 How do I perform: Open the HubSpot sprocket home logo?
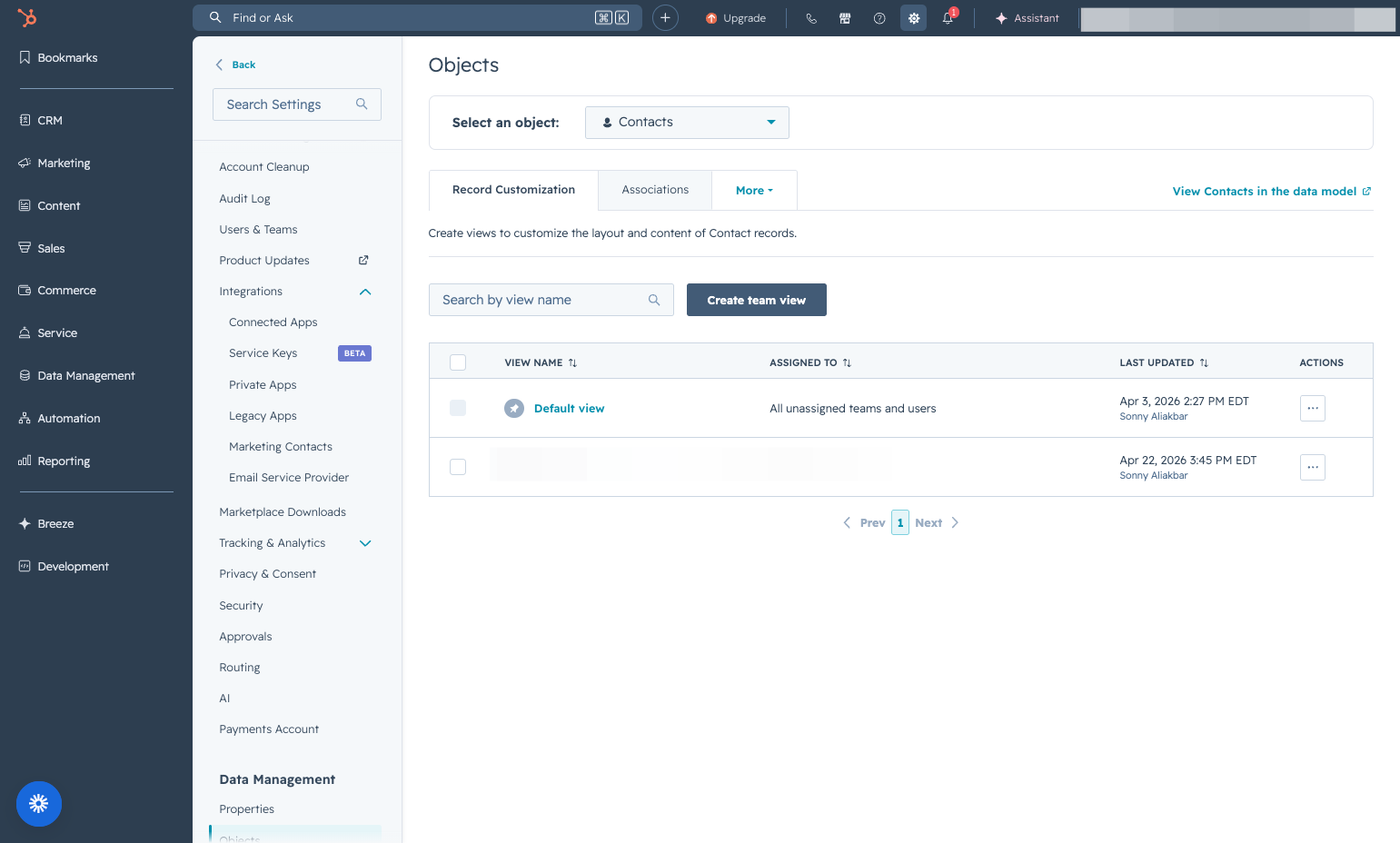click(27, 17)
